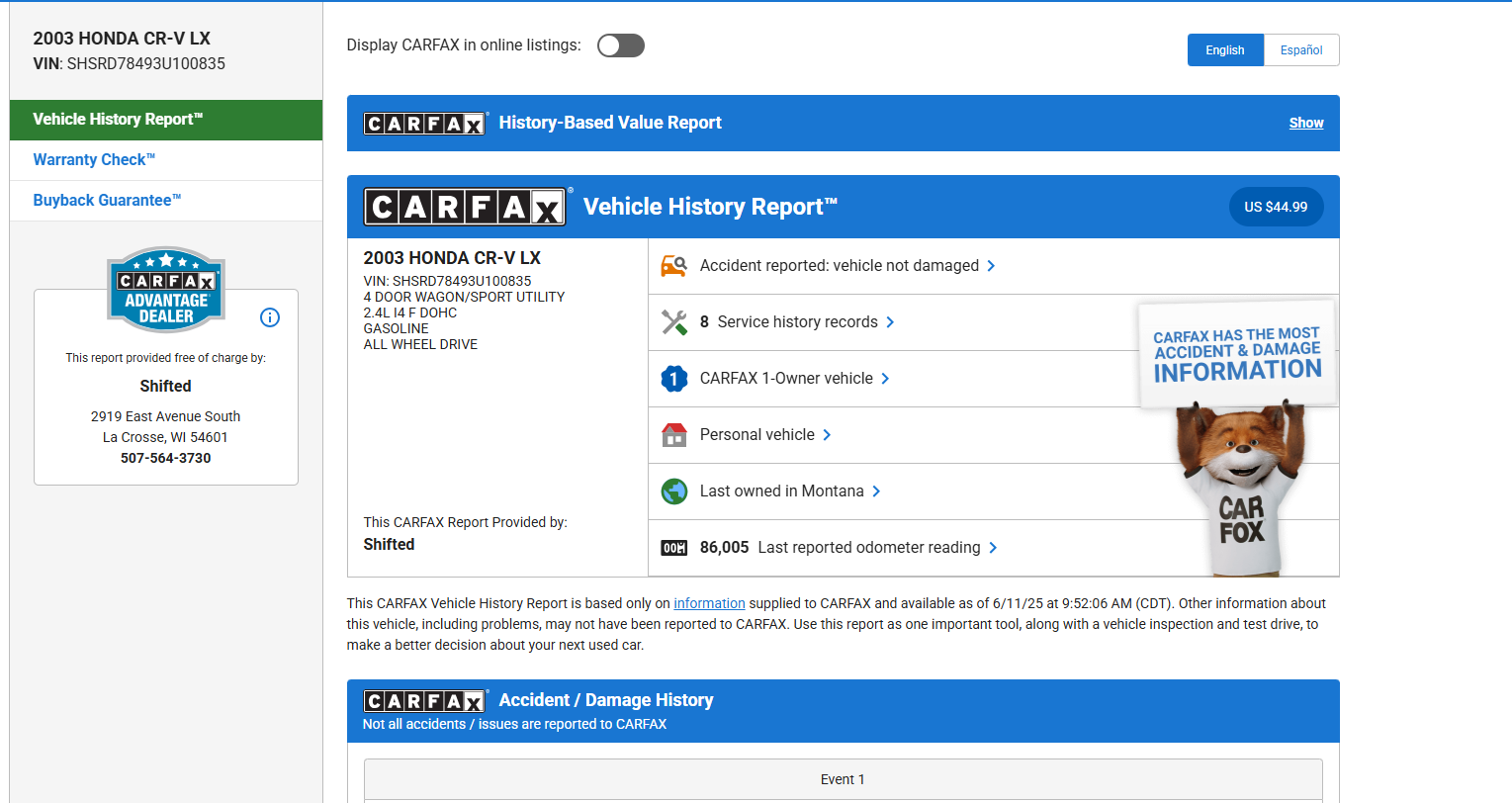Image resolution: width=1512 pixels, height=803 pixels.
Task: Click the 2003 HONDA CR-V LX sidebar title
Action: (x=122, y=39)
